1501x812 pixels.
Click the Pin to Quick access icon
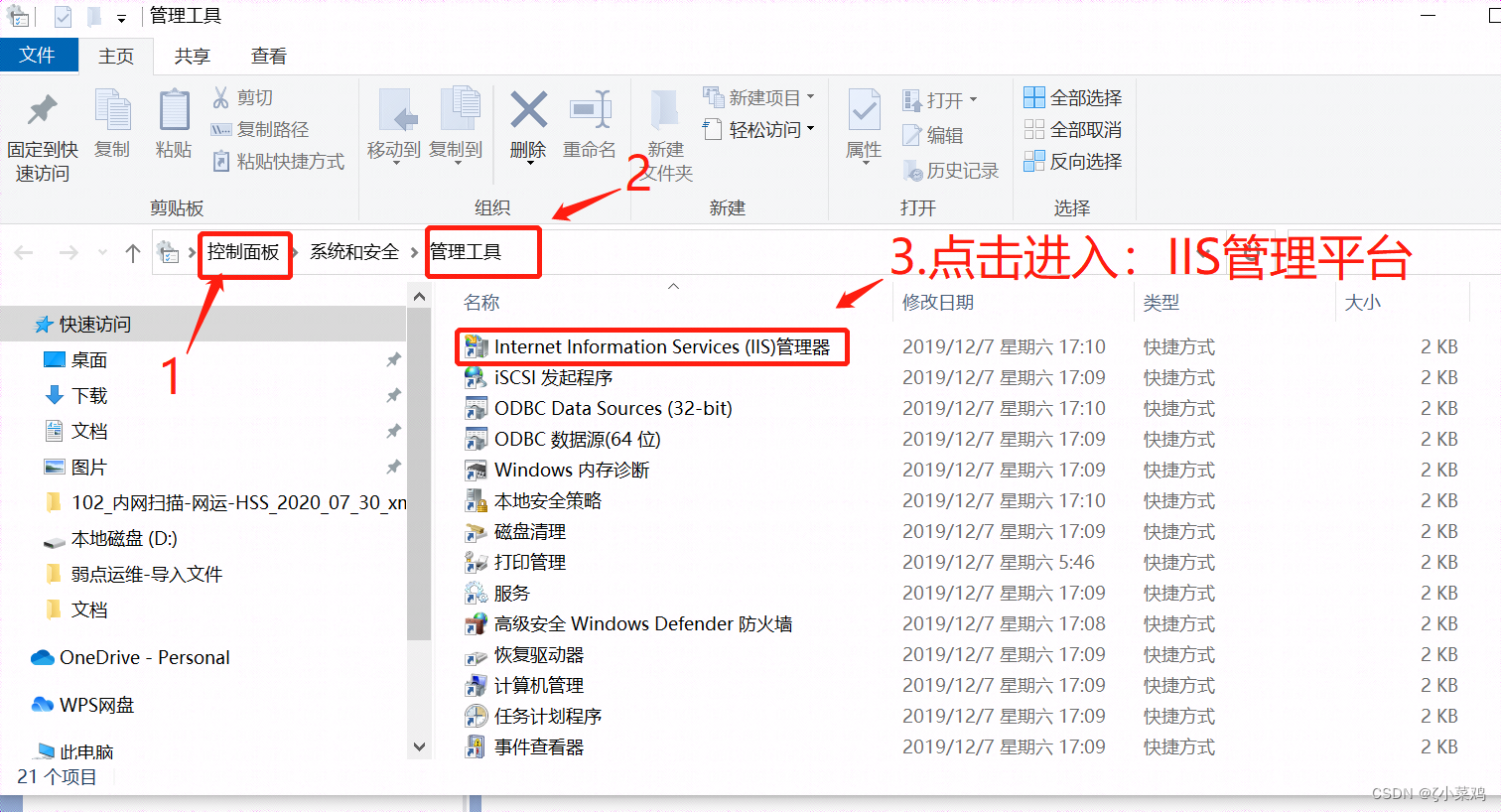pyautogui.click(x=42, y=110)
